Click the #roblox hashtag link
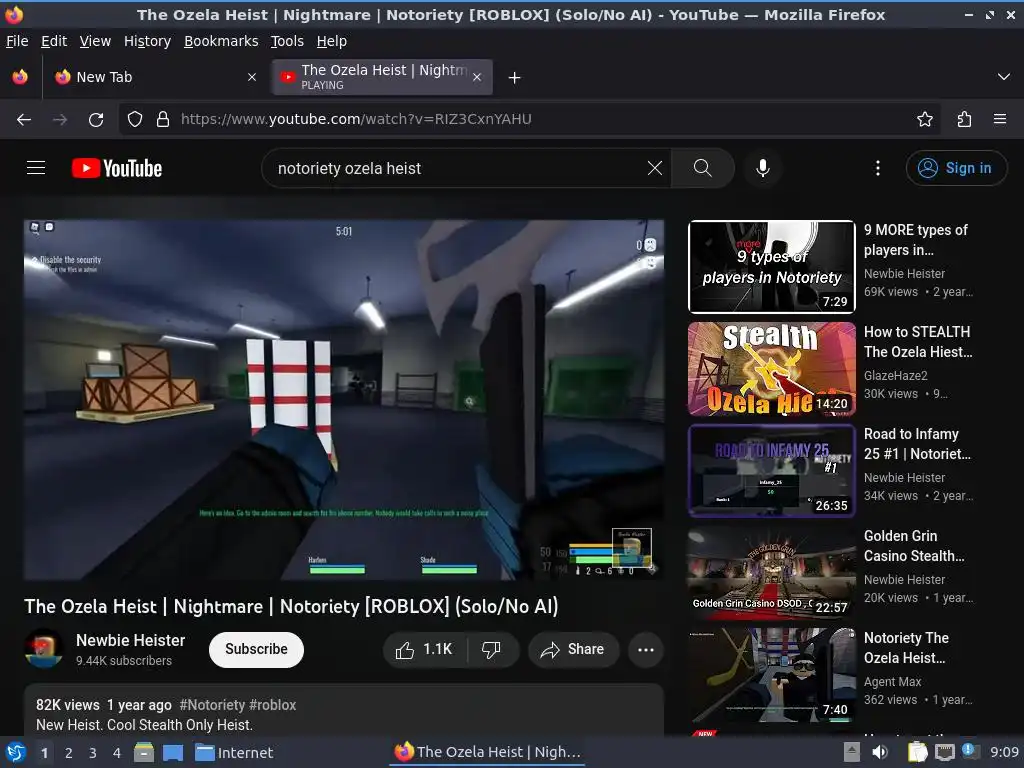1024x768 pixels. pyautogui.click(x=273, y=705)
